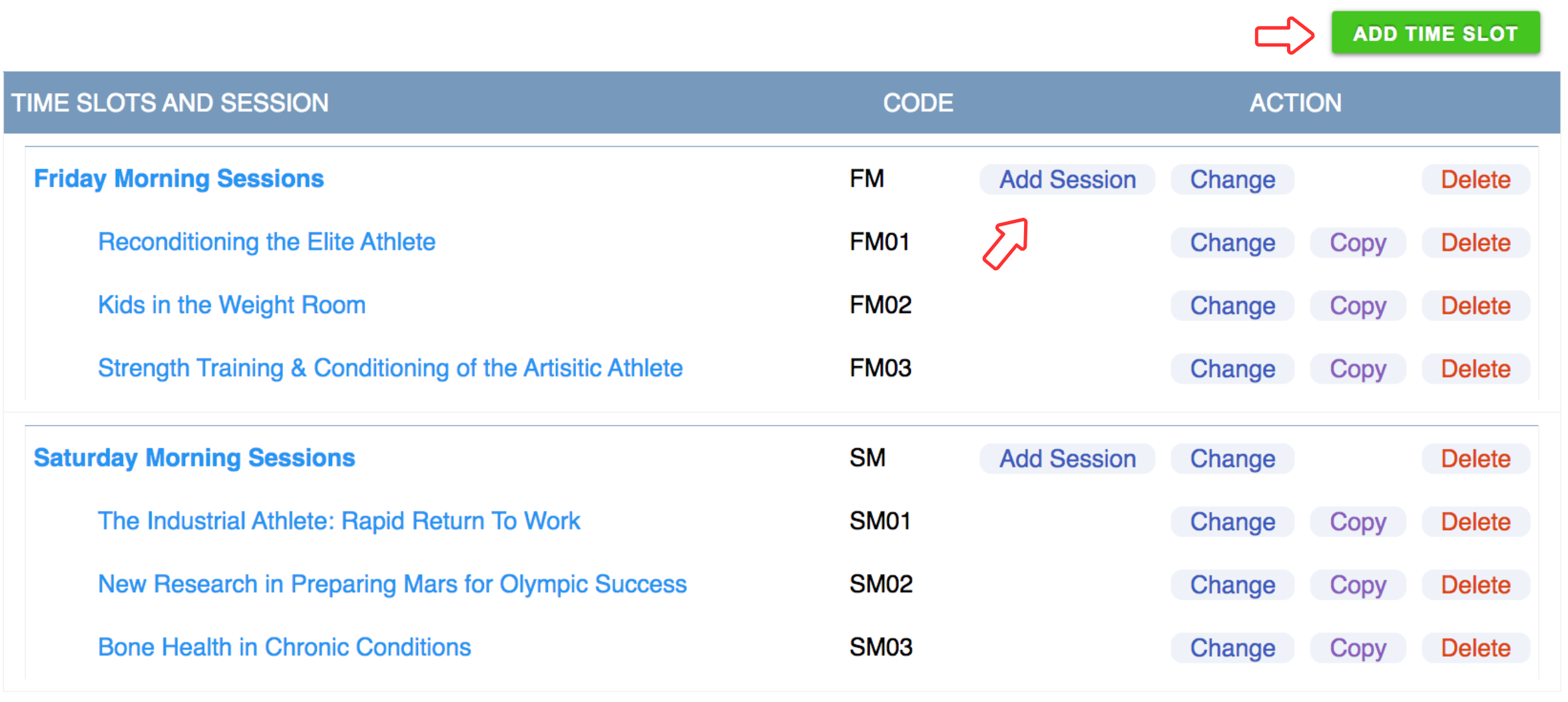Open Strength Training & Conditioning session link
The image size is (1568, 702).
(390, 368)
